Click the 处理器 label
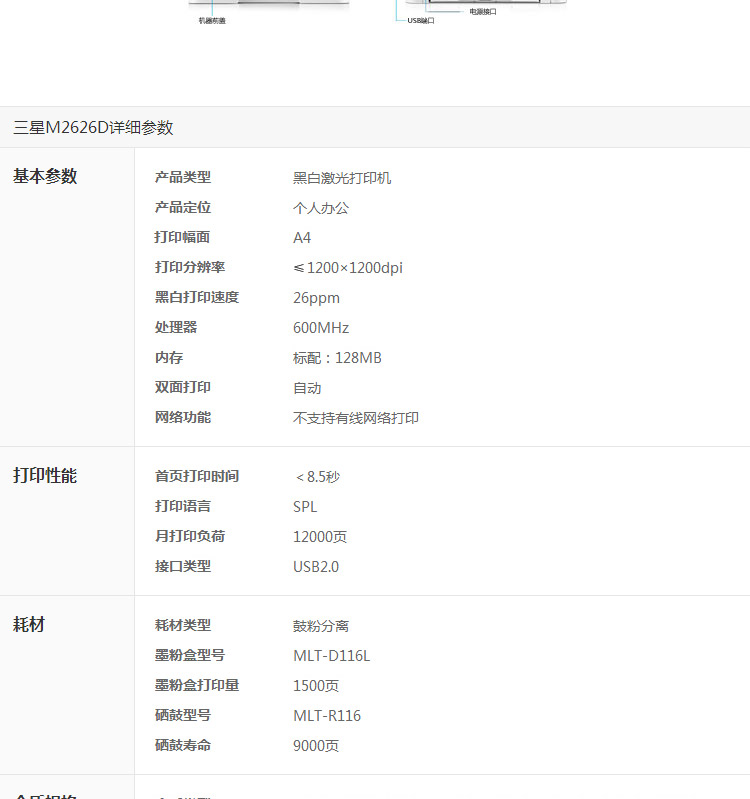Screen dimensions: 750x799 (x=176, y=327)
